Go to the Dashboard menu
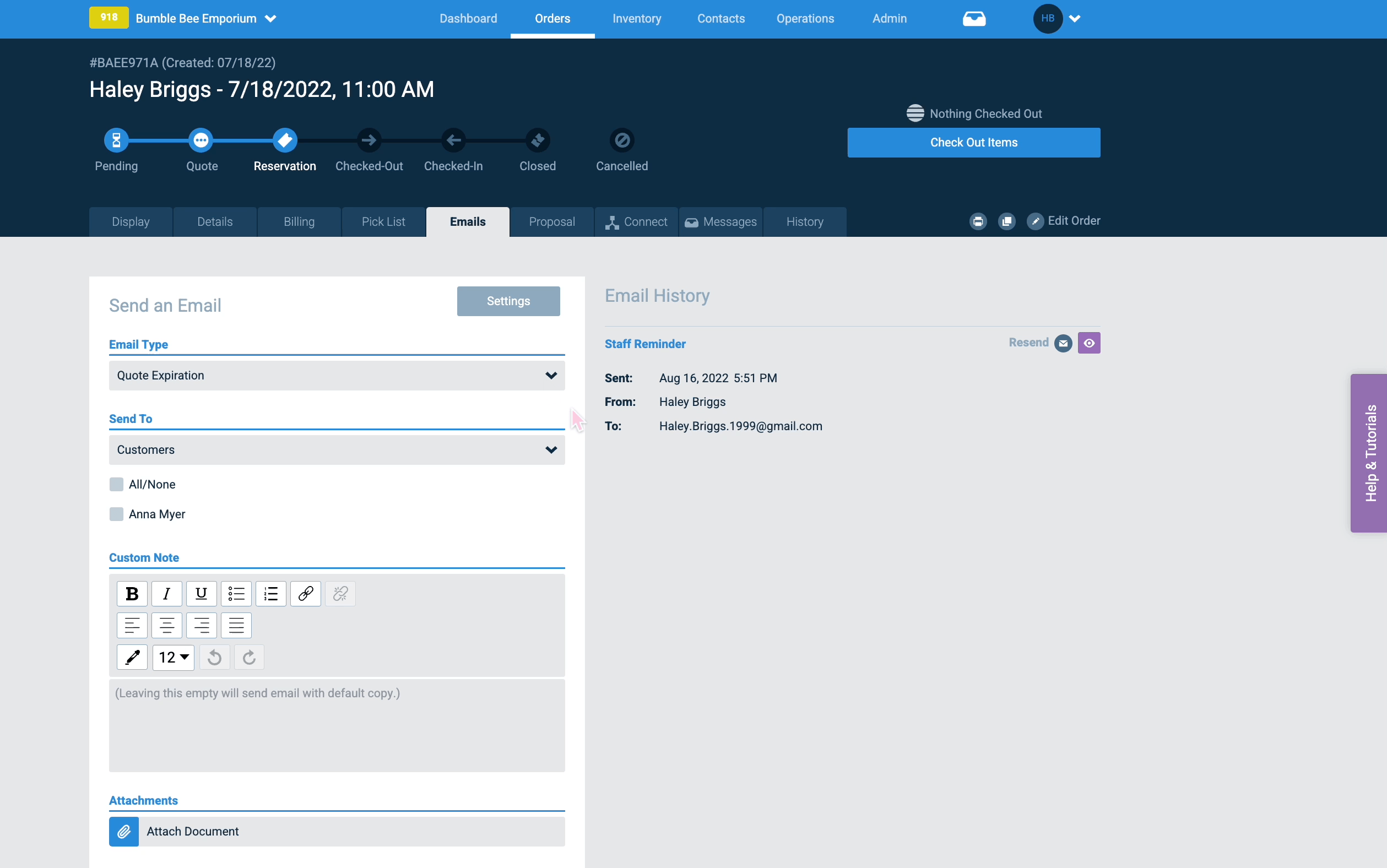 tap(468, 18)
